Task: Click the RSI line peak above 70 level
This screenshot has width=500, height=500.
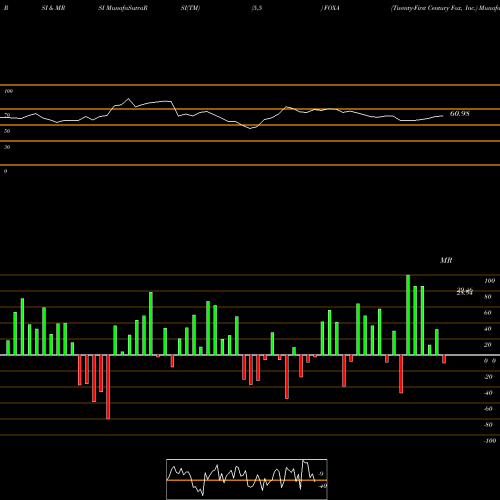Action: pos(129,99)
